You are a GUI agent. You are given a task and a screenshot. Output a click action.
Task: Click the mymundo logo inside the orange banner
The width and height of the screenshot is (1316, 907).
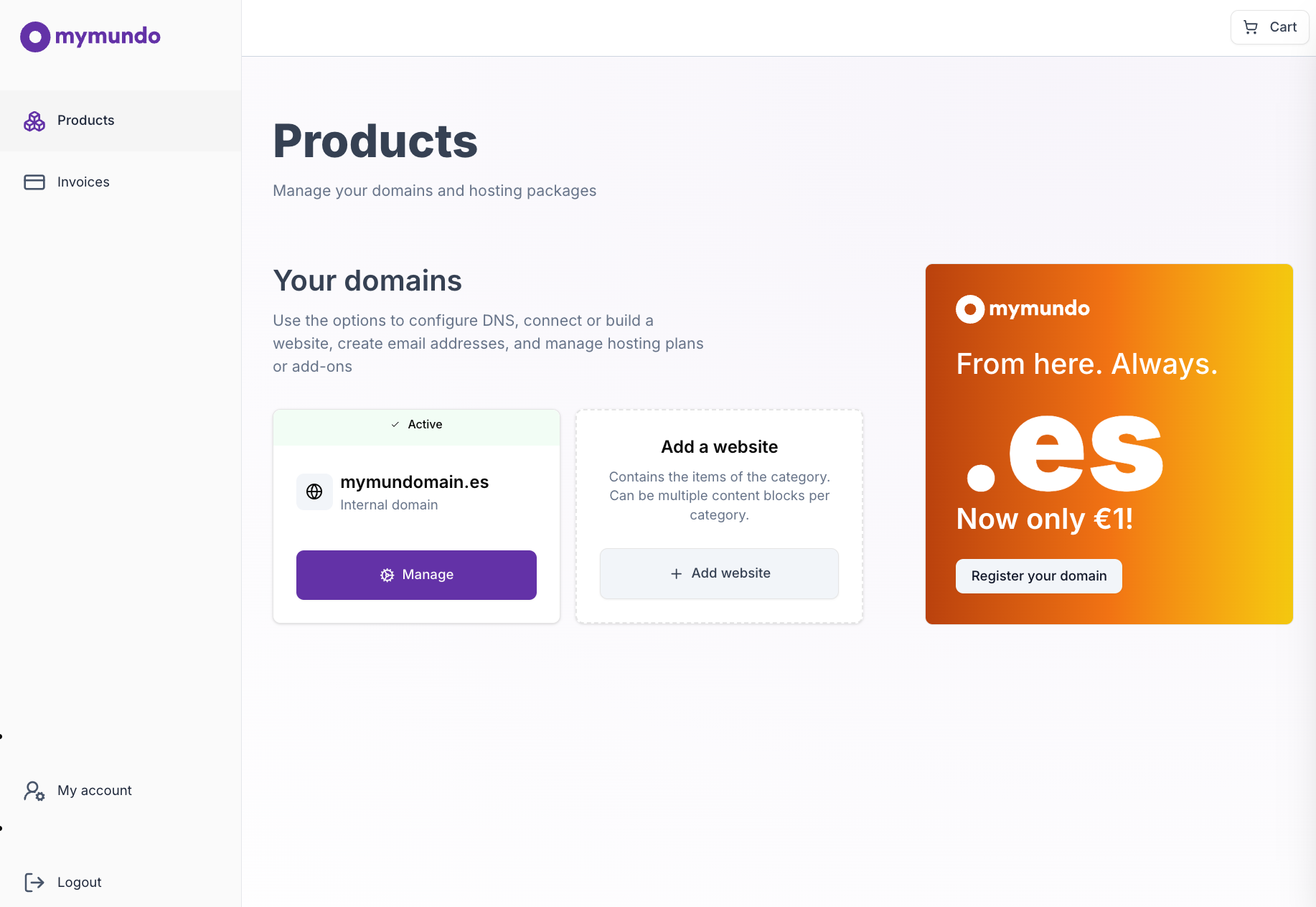coord(1022,309)
